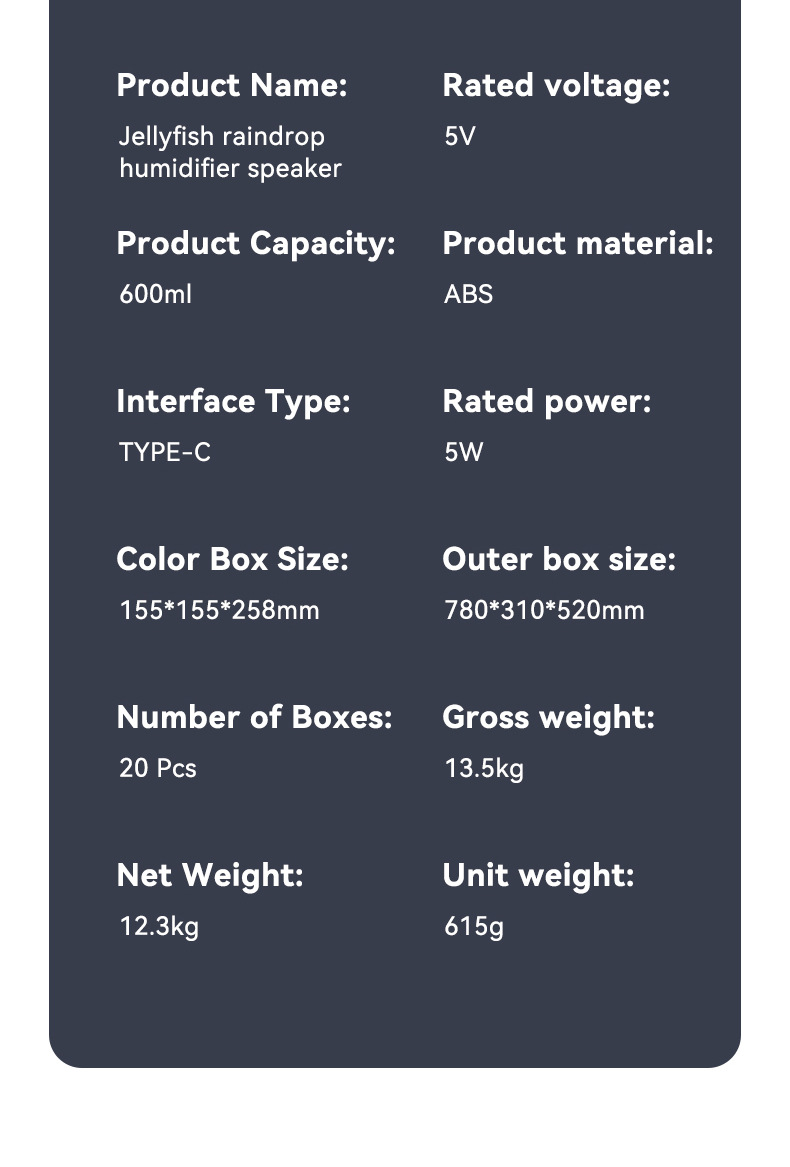Select the 780*310*520mm dimension text
This screenshot has width=790, height=1167.
click(544, 610)
